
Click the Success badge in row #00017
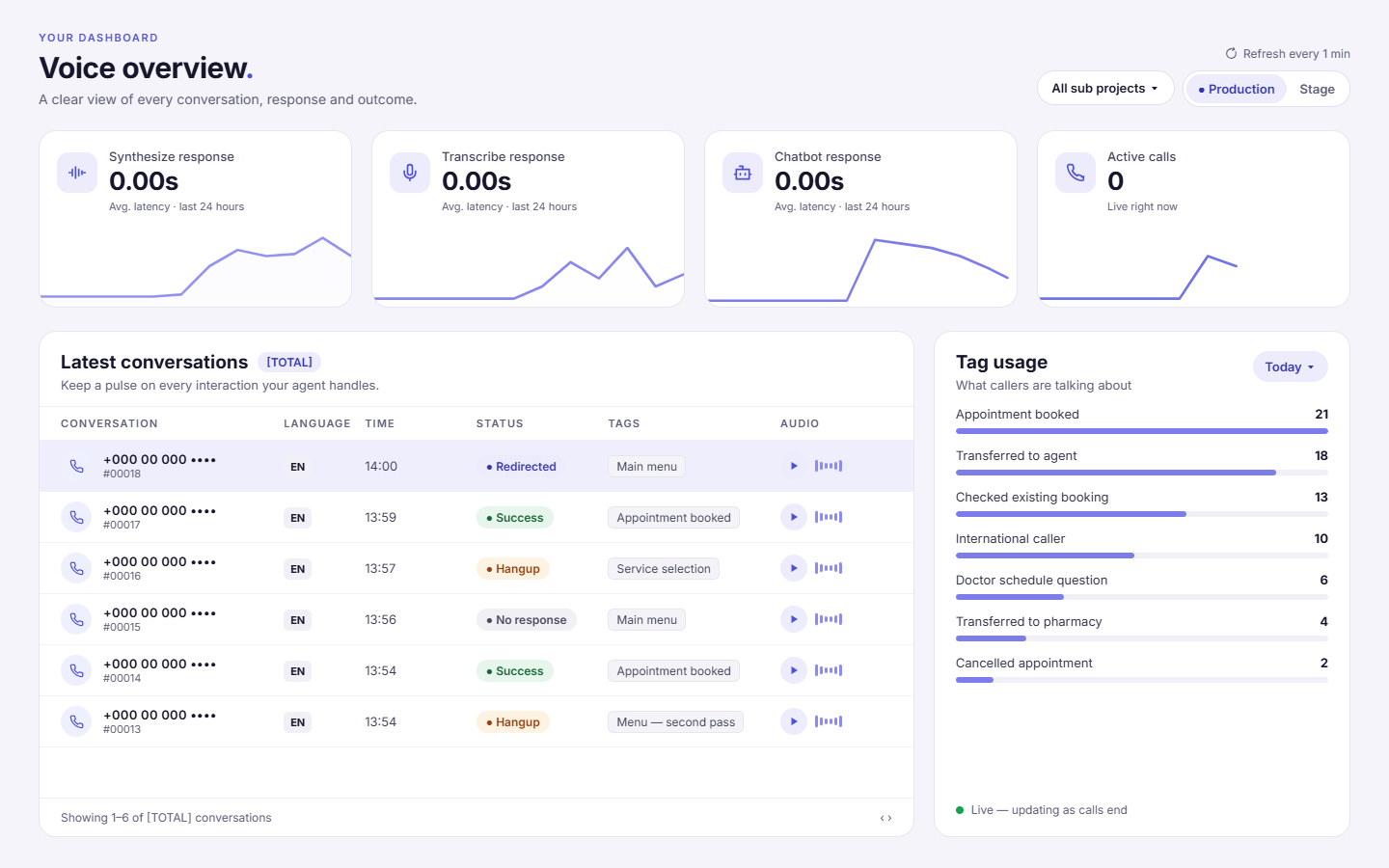(515, 518)
